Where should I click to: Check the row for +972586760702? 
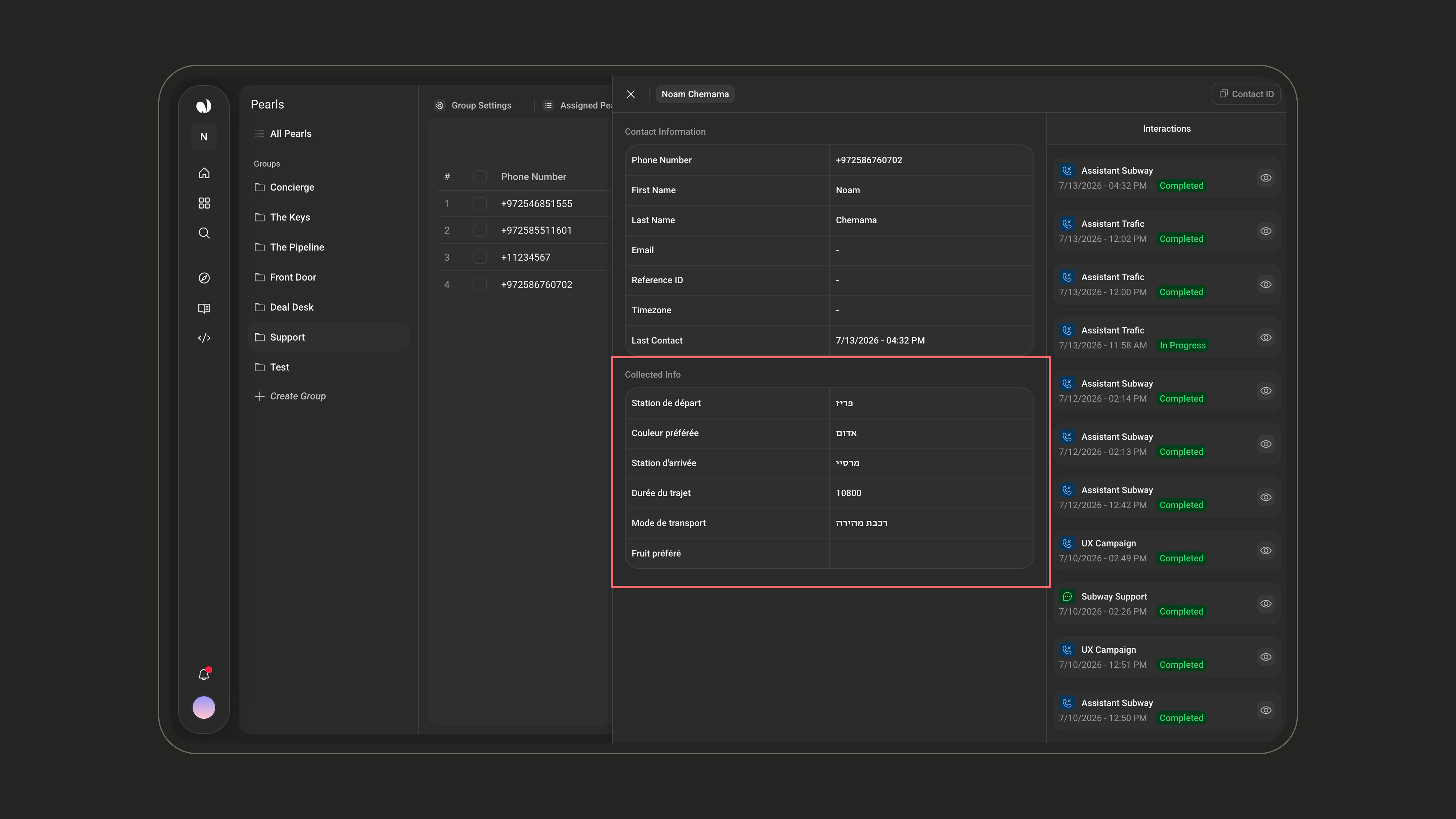coord(480,285)
